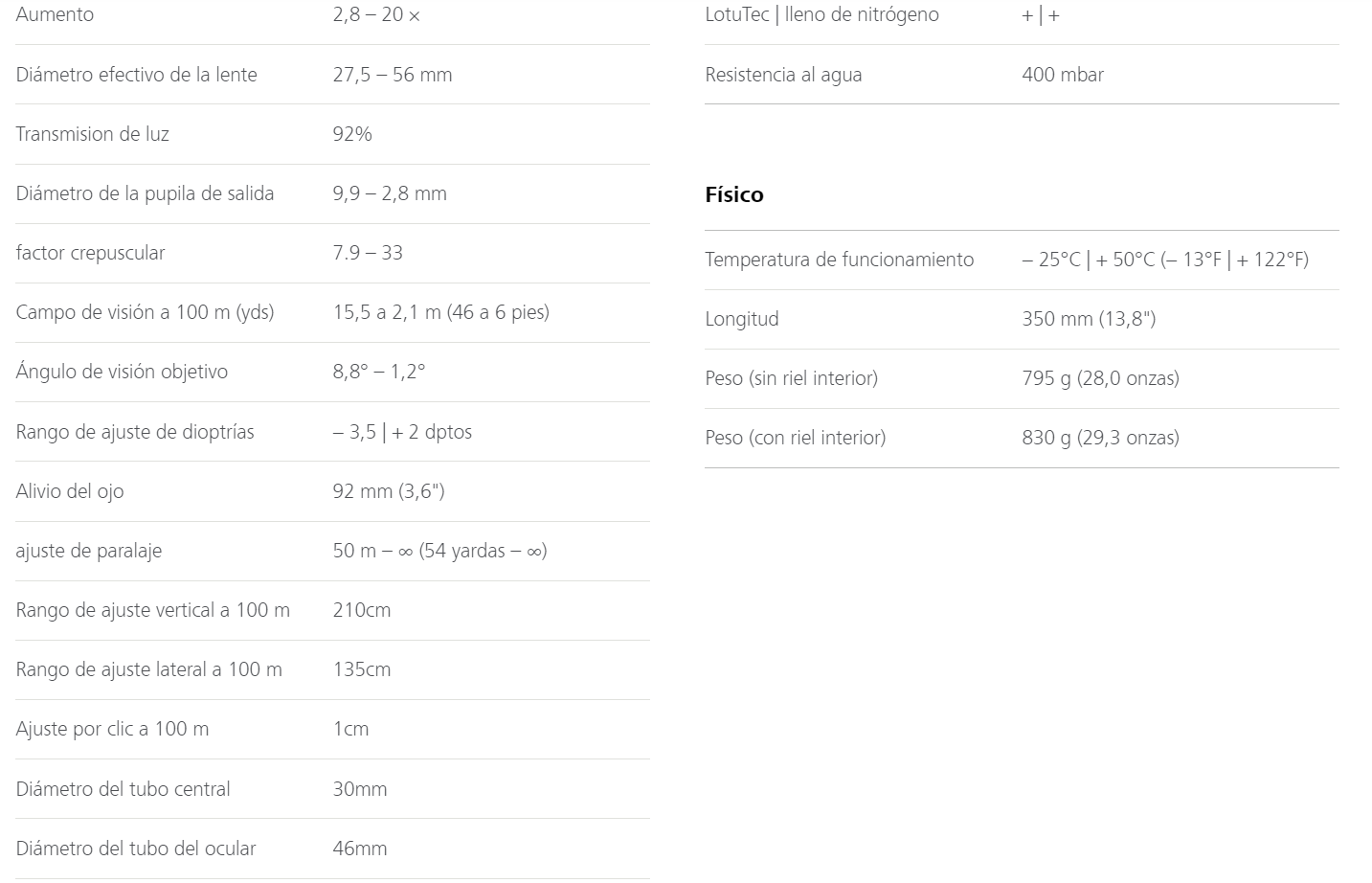1372x883 pixels.
Task: Select the 350 mm (13,8") length value
Action: click(1089, 319)
